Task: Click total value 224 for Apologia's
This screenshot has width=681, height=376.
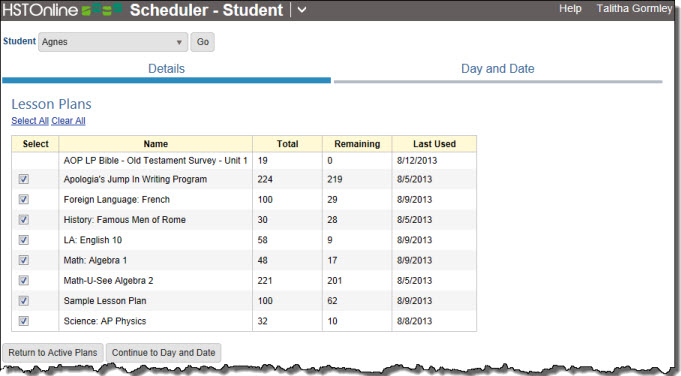Action: (x=265, y=179)
